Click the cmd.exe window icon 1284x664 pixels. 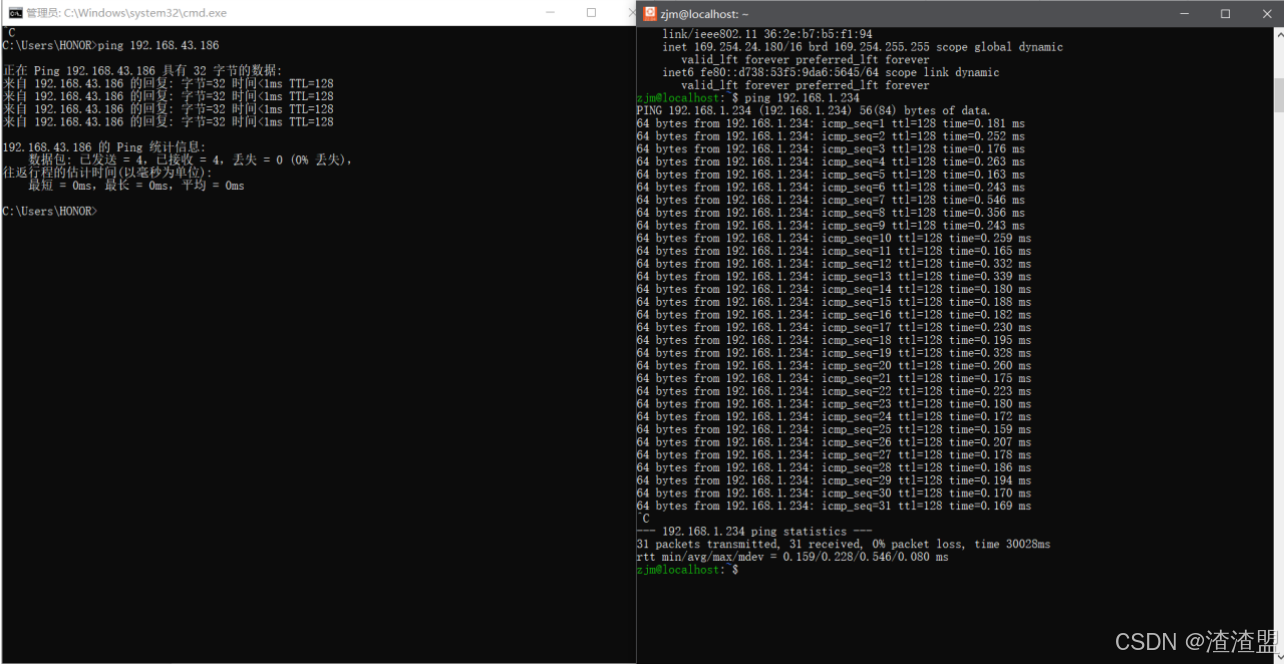coord(15,13)
